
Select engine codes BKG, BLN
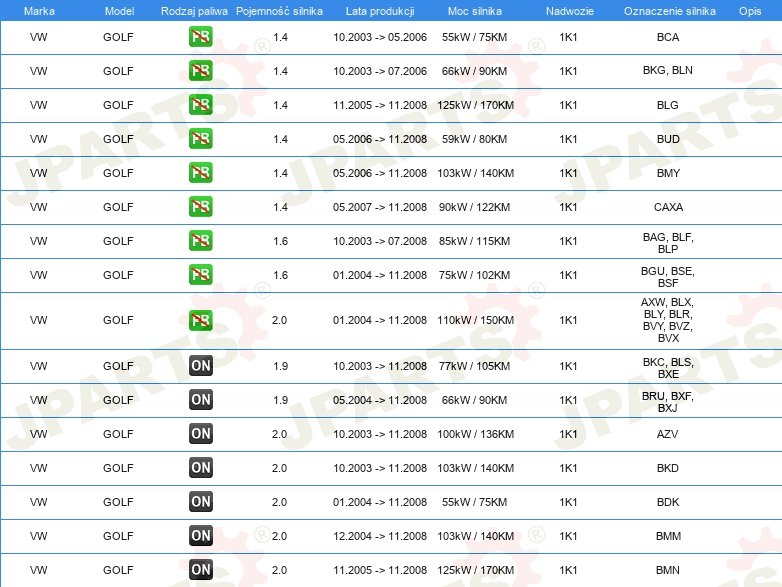coord(668,70)
